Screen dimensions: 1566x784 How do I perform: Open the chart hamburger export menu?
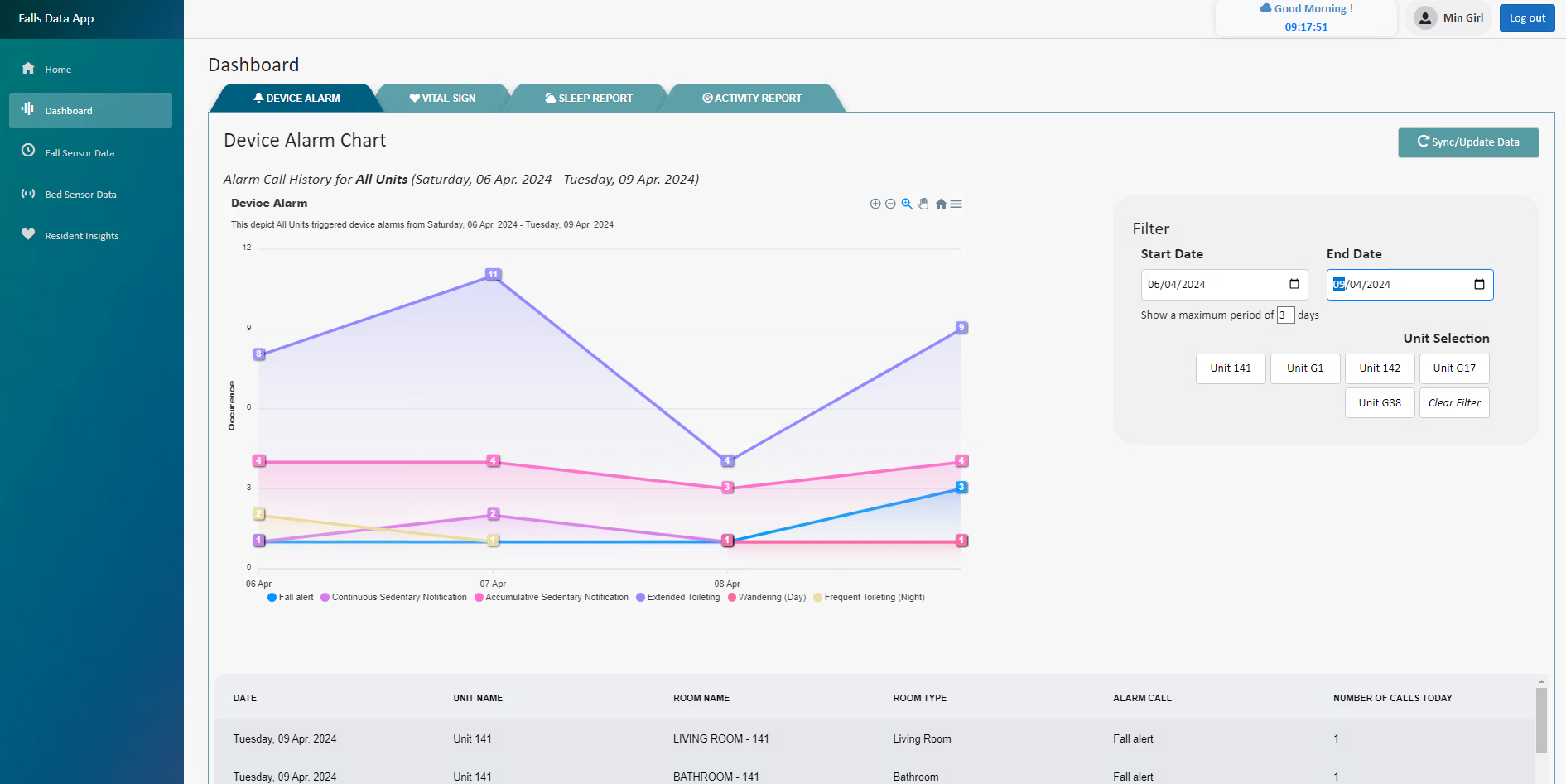pyautogui.click(x=956, y=204)
